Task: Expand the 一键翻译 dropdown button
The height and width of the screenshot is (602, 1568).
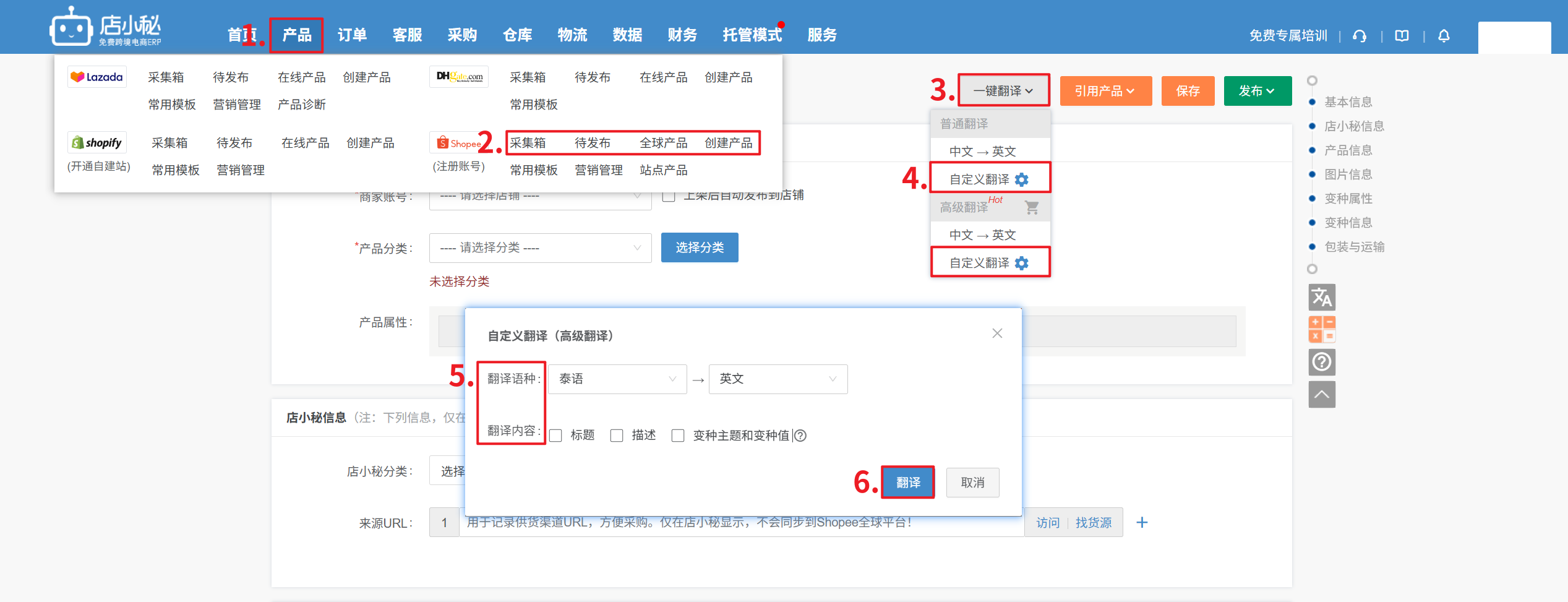Action: (x=1003, y=91)
